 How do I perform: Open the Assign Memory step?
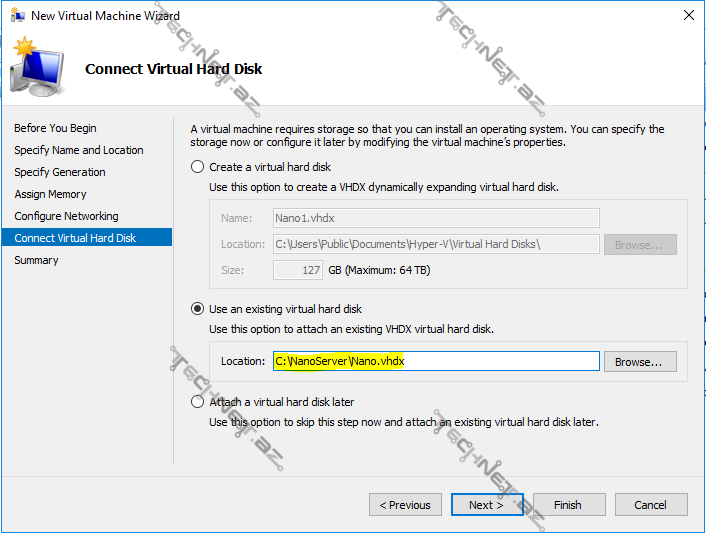(x=50, y=194)
